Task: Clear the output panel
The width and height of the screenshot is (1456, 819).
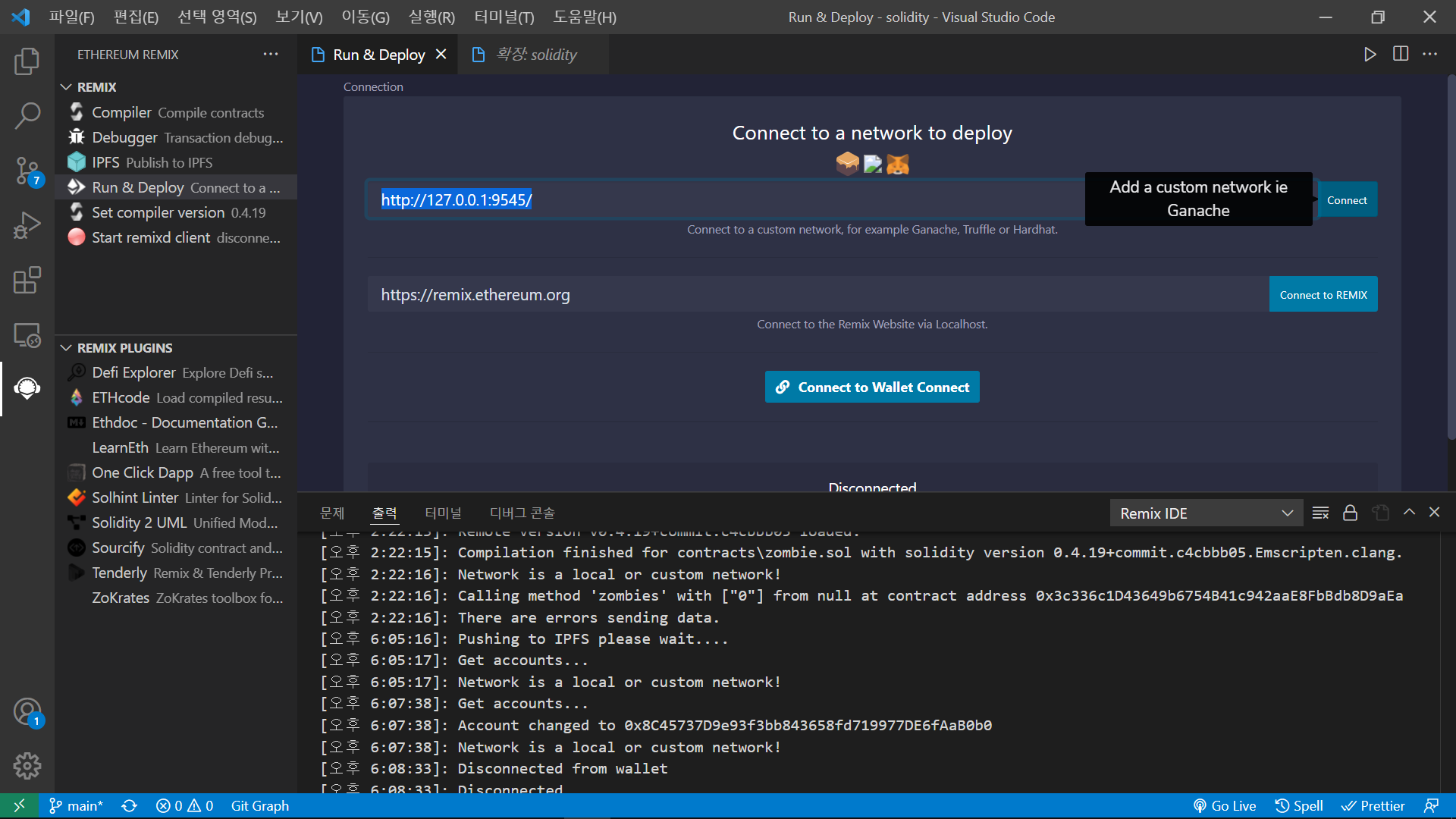Action: pos(1320,513)
